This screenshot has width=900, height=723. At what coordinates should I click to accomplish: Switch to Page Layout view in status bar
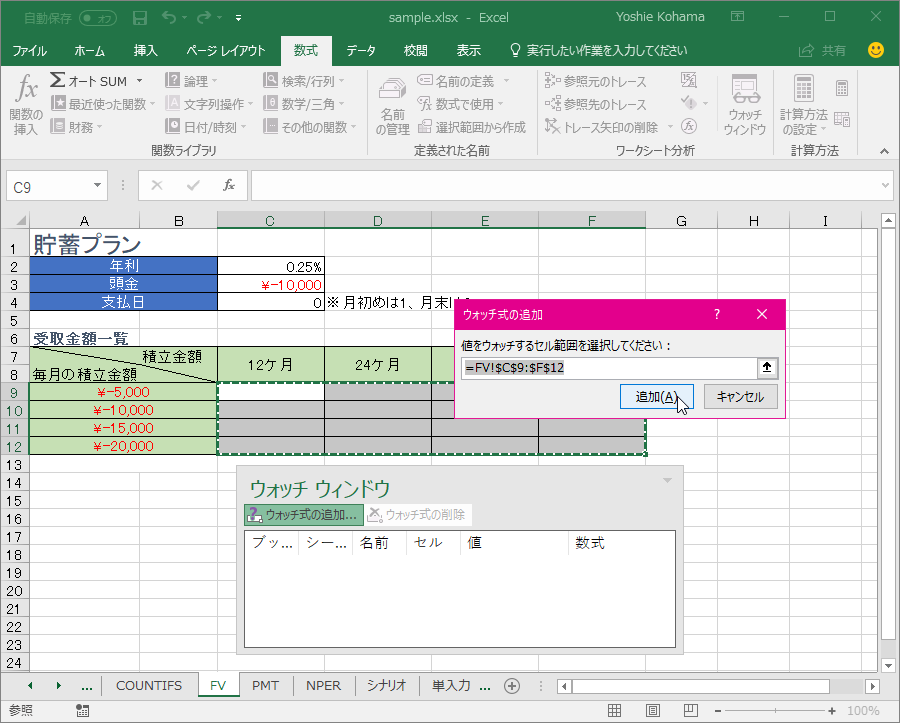652,711
